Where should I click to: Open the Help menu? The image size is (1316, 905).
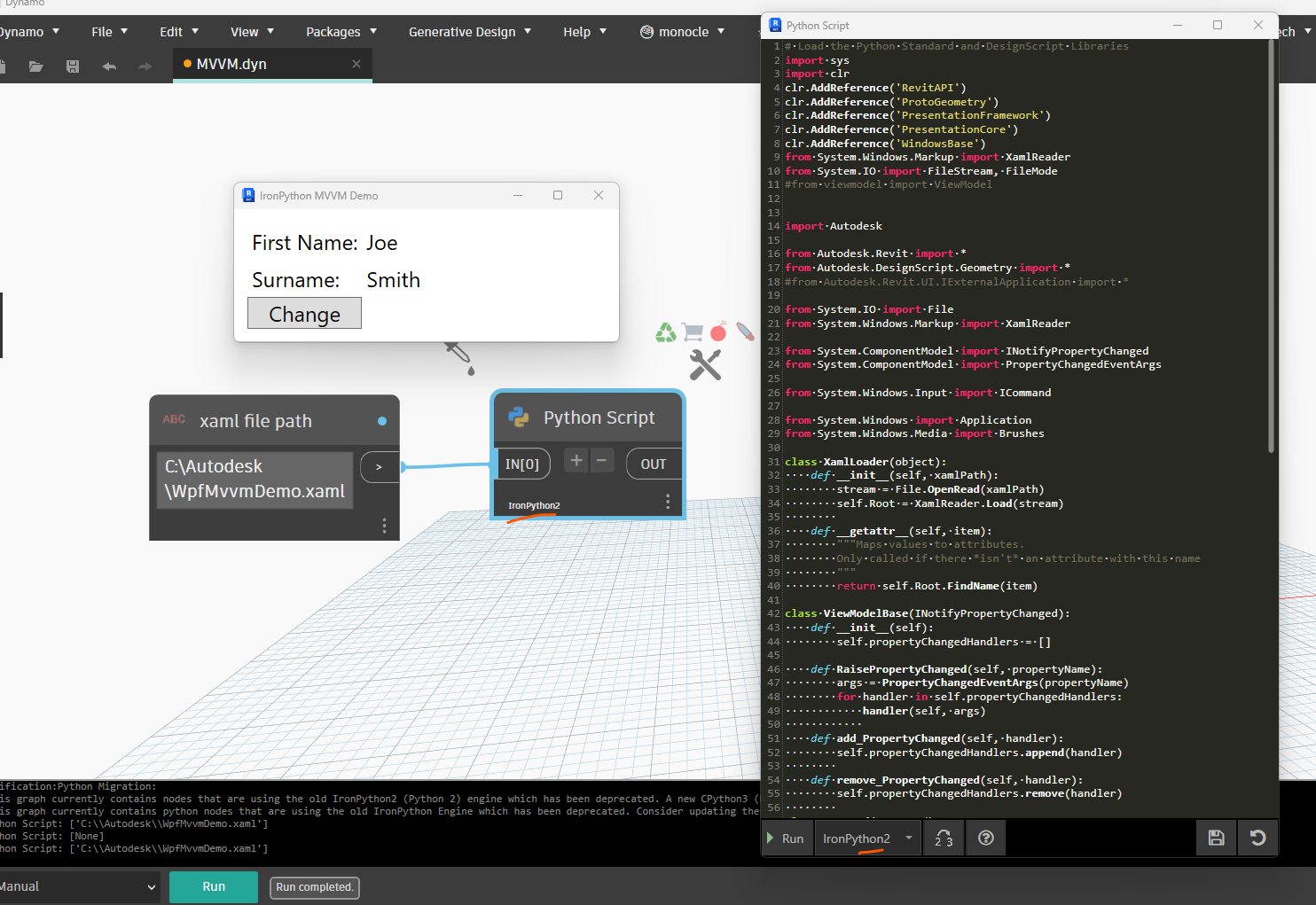coord(584,32)
